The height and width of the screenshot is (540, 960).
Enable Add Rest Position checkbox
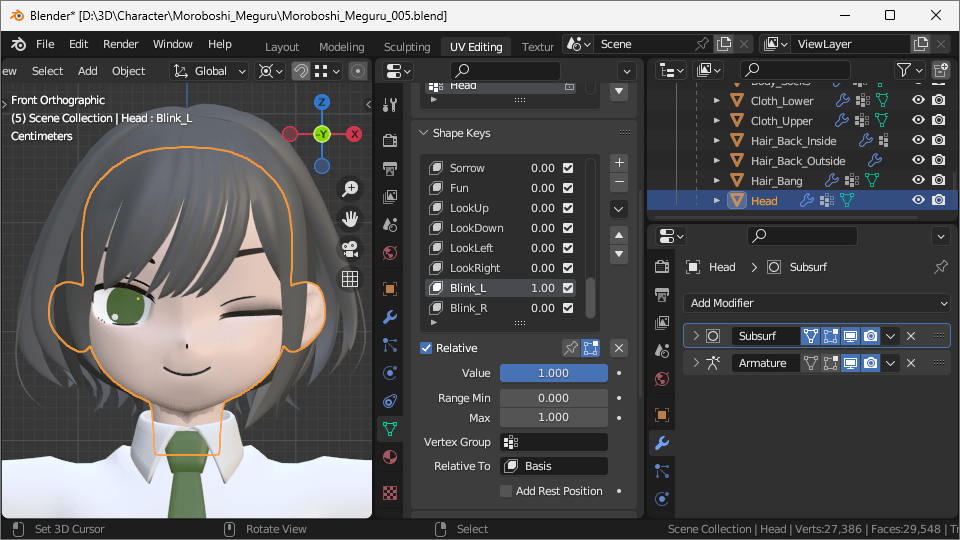[x=506, y=491]
